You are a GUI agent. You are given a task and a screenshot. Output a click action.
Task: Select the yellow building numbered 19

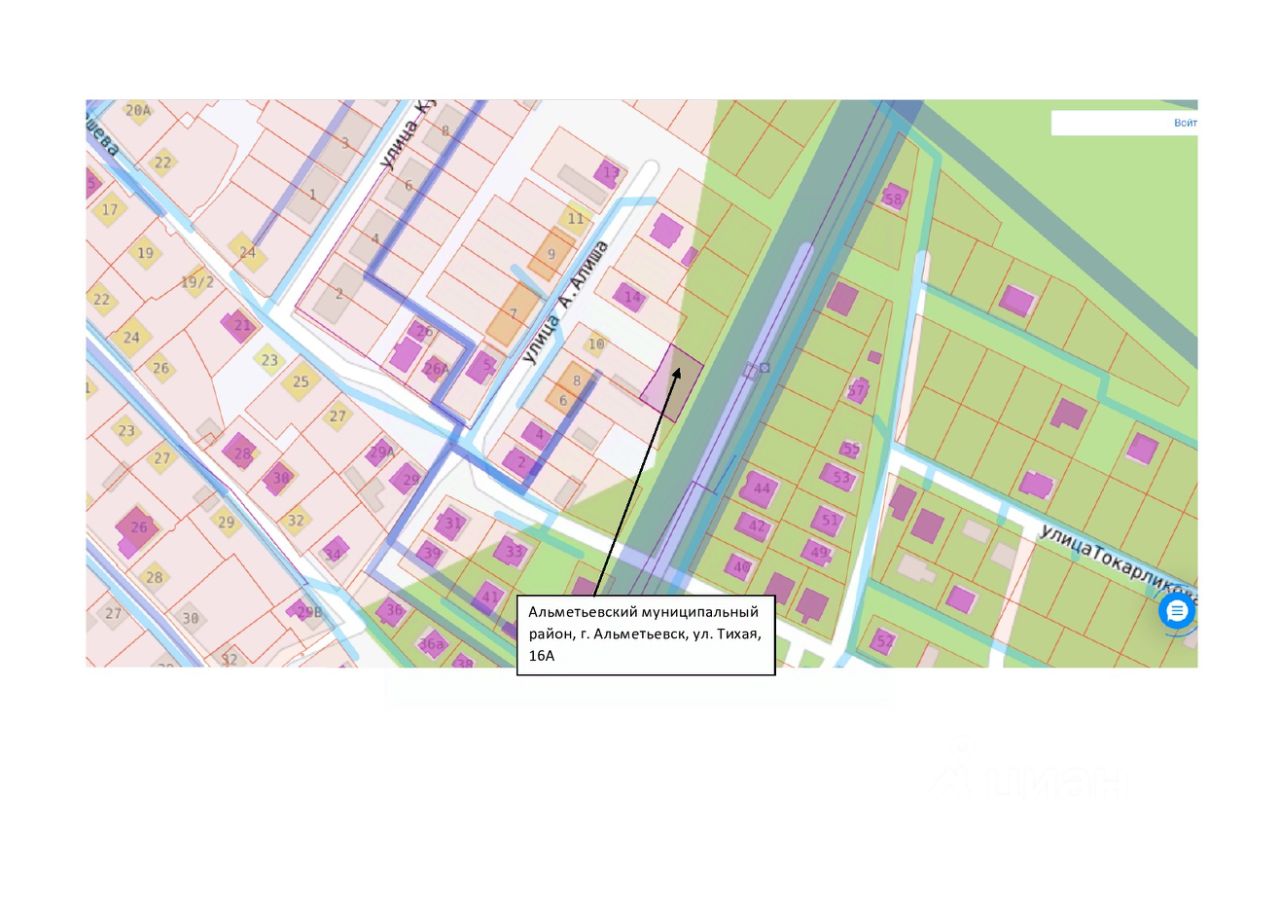coord(146,253)
